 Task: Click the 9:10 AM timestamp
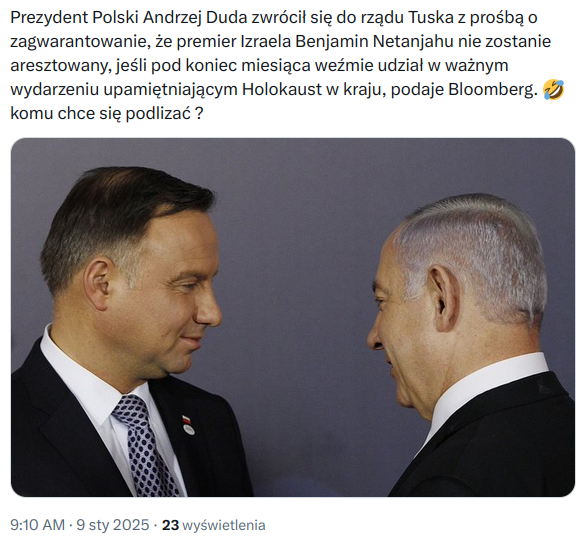[37, 525]
